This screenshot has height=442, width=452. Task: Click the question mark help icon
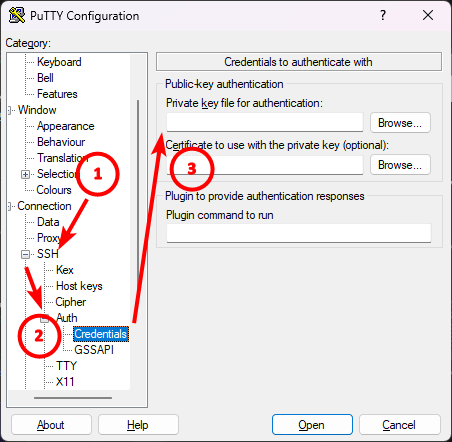point(383,15)
